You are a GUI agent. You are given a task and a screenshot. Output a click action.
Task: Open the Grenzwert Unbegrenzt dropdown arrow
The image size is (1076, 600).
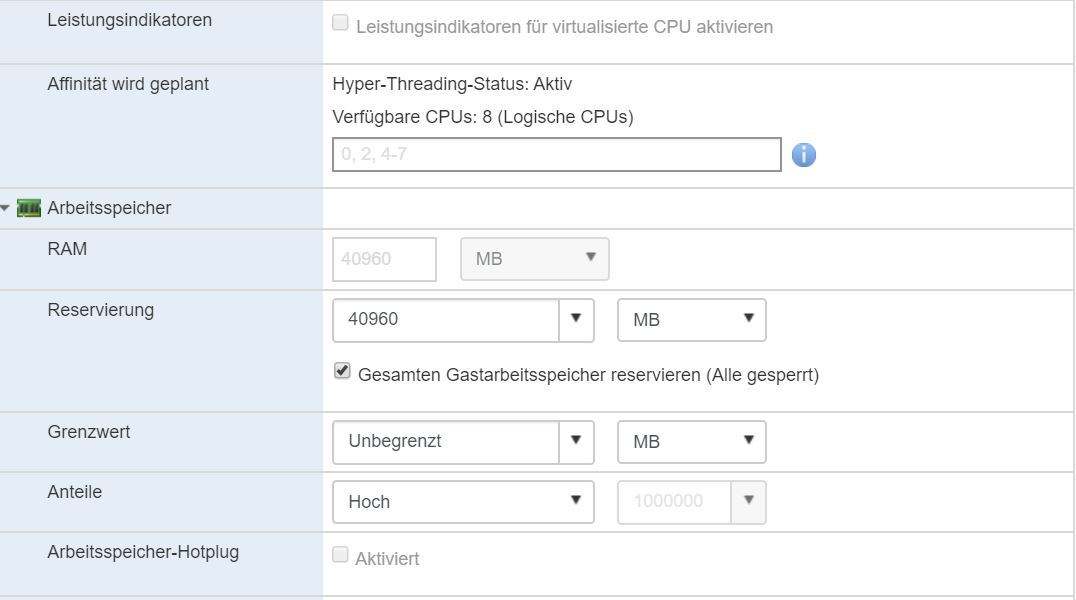pyautogui.click(x=576, y=441)
